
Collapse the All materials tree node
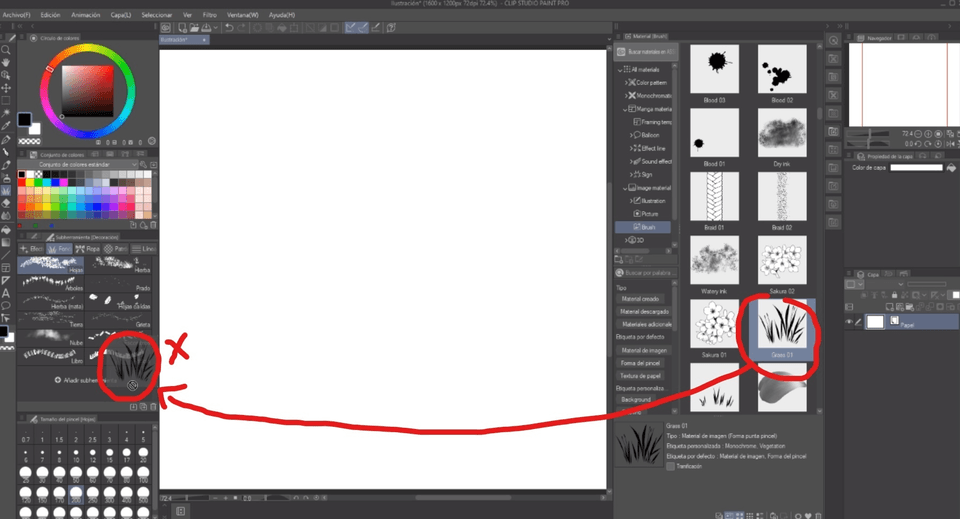620,70
